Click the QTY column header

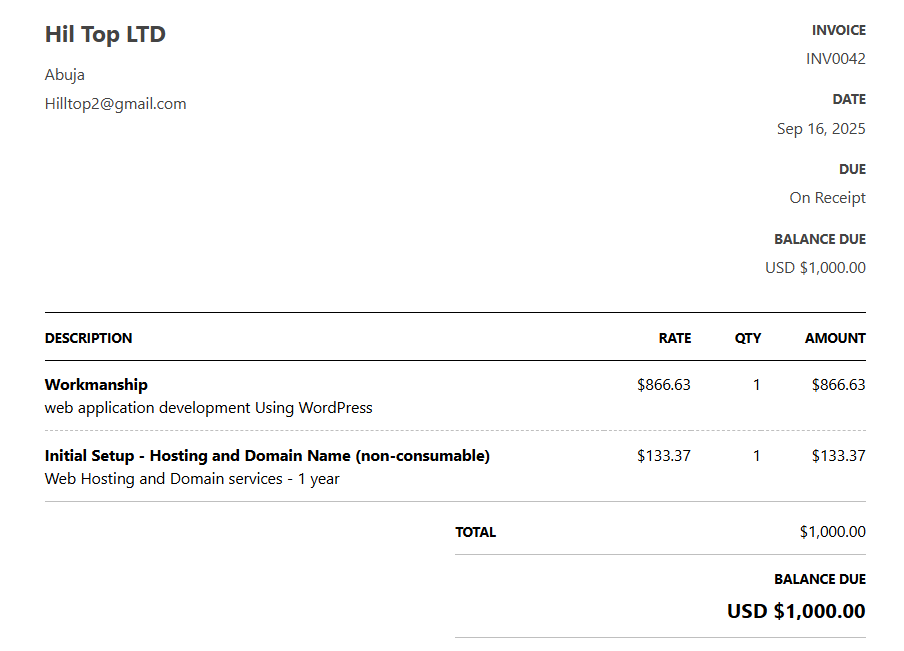(x=748, y=338)
